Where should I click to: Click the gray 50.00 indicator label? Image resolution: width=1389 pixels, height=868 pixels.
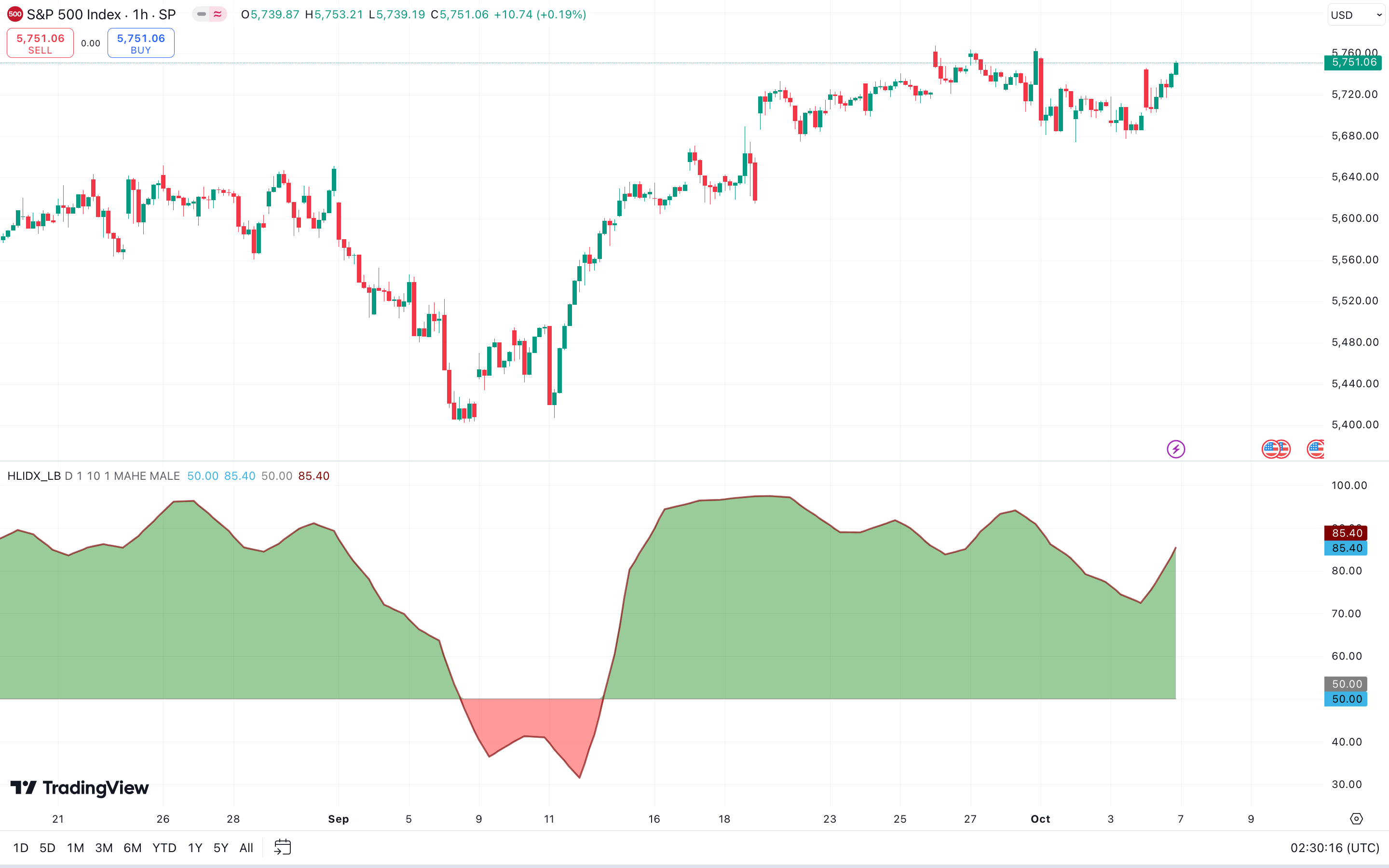(x=1346, y=684)
